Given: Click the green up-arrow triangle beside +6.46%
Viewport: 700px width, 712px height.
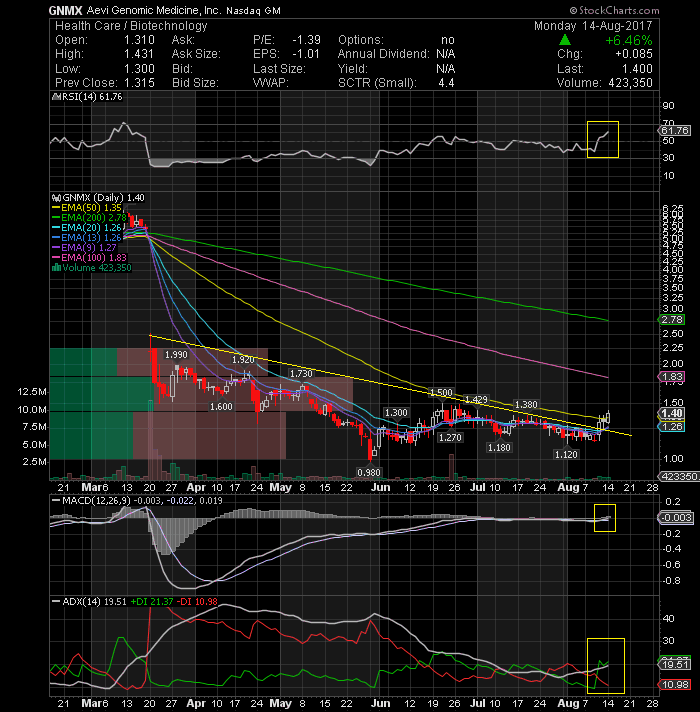Looking at the screenshot, I should 565,40.
